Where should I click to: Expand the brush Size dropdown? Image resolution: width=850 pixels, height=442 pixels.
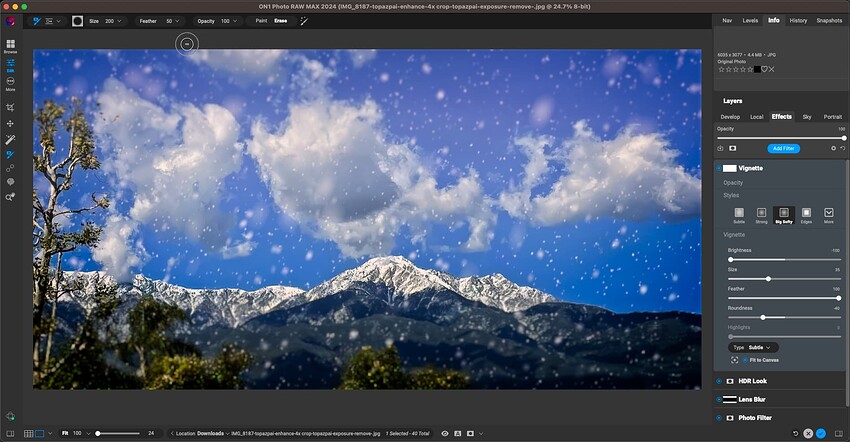click(120, 20)
